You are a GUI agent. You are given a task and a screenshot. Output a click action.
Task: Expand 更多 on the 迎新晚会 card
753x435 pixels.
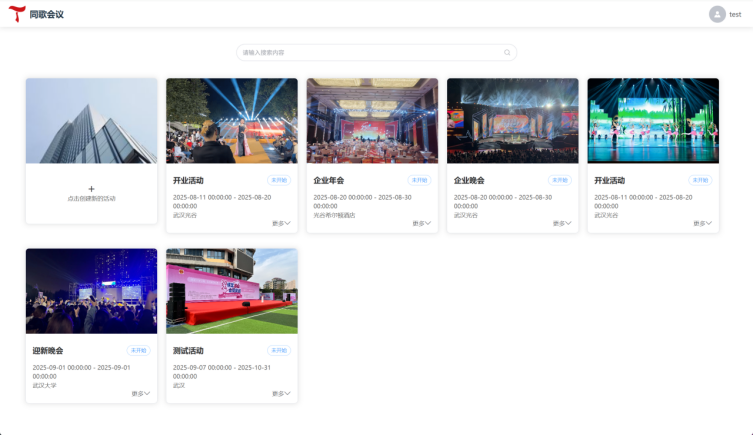(x=141, y=394)
